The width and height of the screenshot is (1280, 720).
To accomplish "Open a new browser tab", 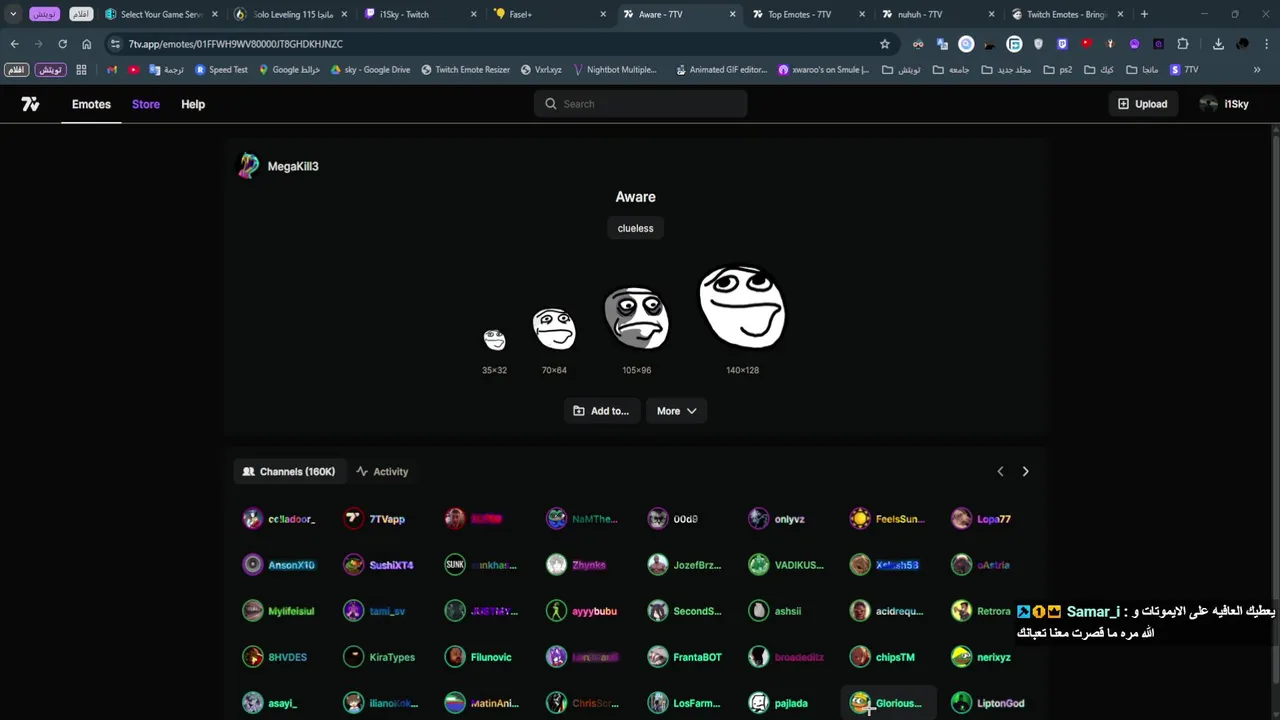I will [x=1144, y=14].
